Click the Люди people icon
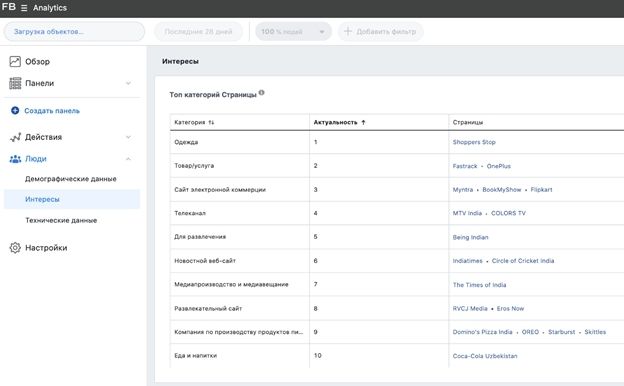 click(15, 159)
